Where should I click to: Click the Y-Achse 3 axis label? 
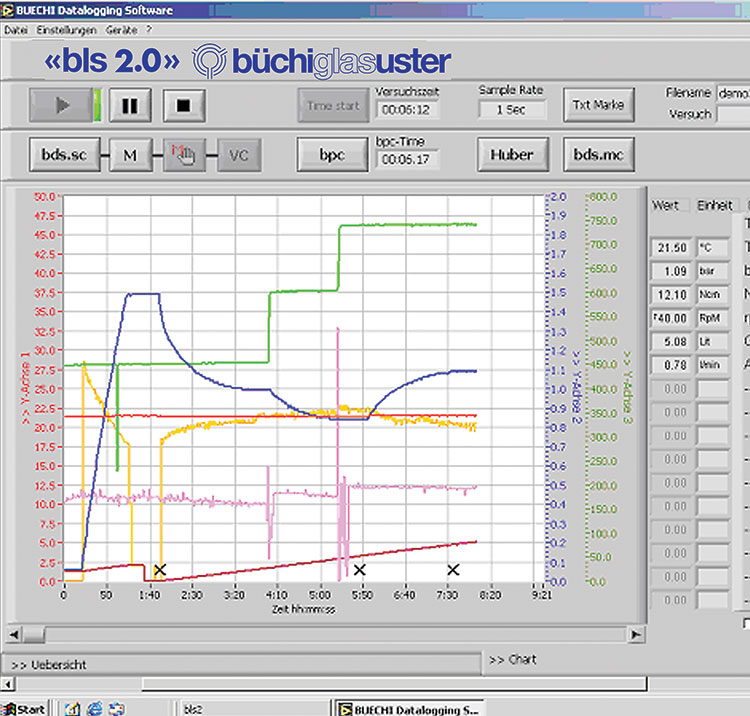click(x=628, y=387)
